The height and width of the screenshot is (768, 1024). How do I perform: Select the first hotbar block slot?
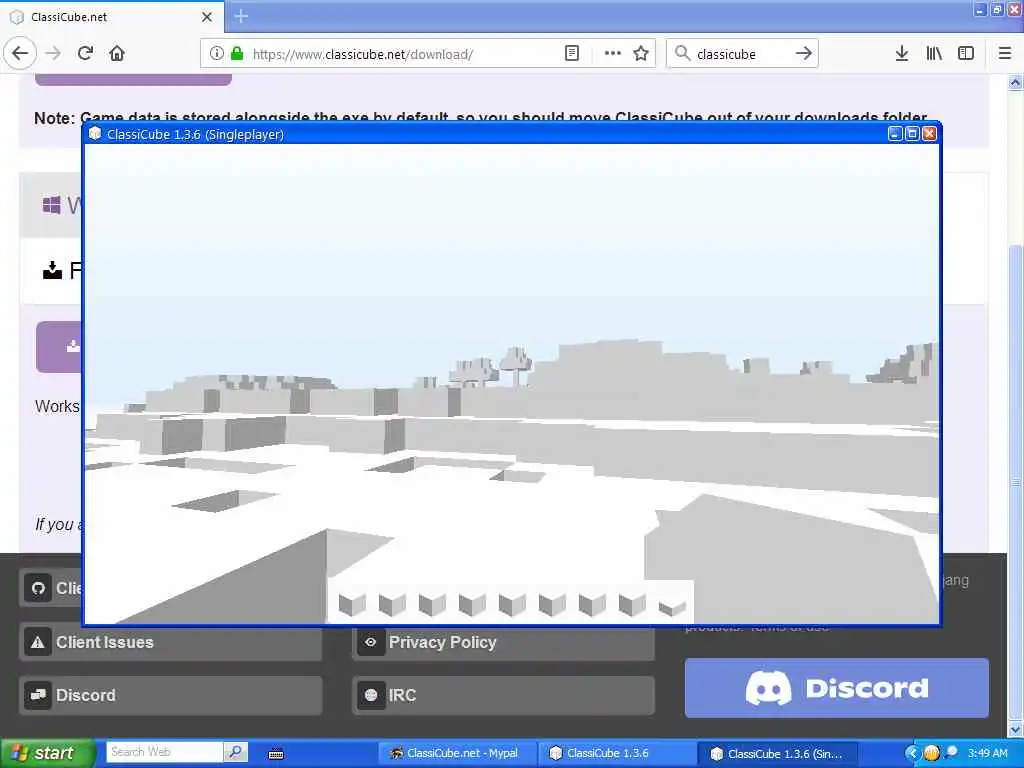pos(352,605)
